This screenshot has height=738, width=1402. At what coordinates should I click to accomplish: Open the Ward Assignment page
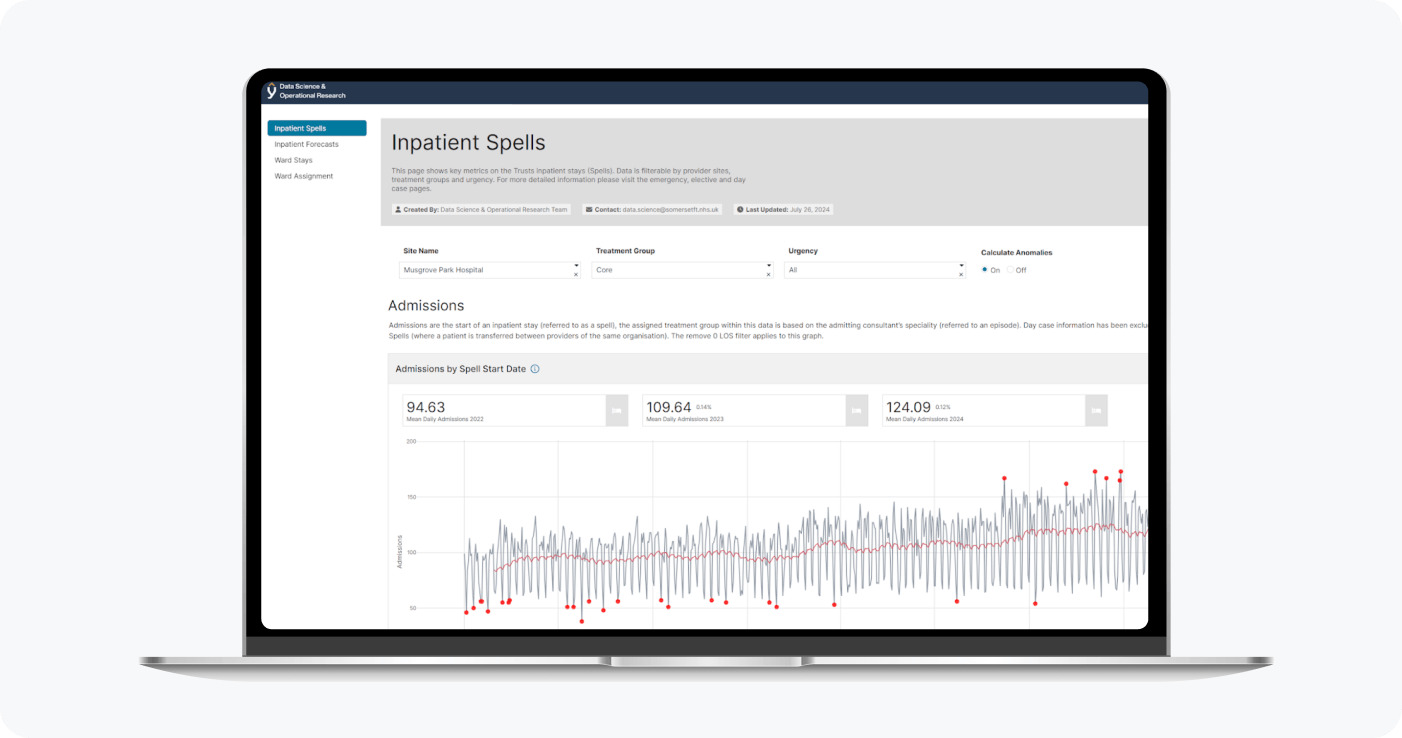[x=304, y=176]
